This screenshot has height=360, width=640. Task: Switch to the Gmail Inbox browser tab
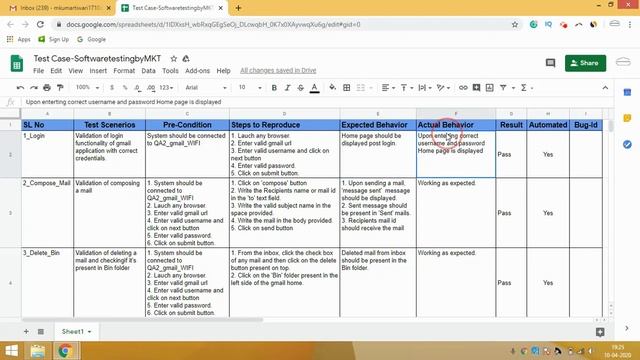[60, 8]
